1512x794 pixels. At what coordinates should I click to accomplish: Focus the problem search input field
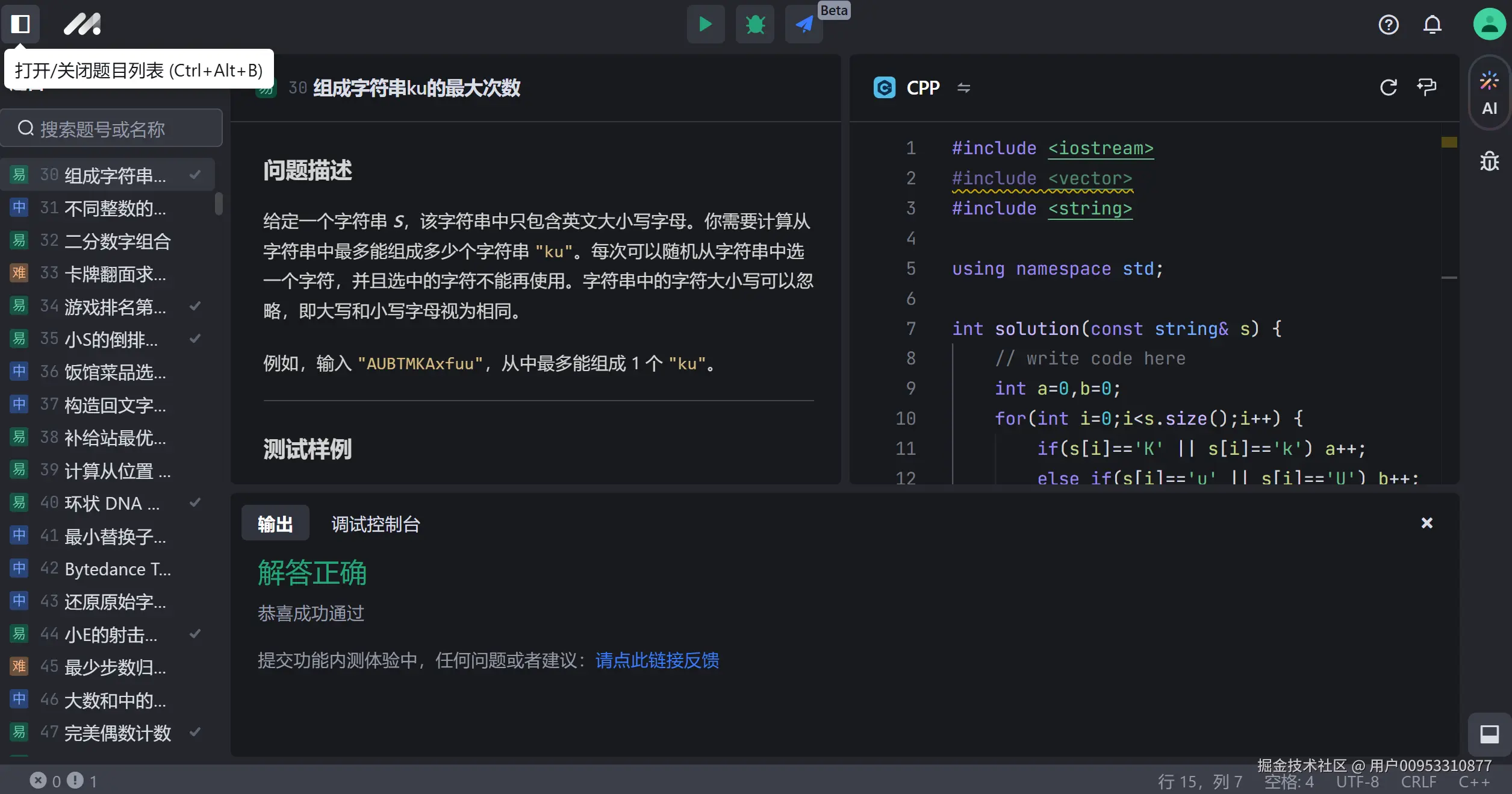111,128
